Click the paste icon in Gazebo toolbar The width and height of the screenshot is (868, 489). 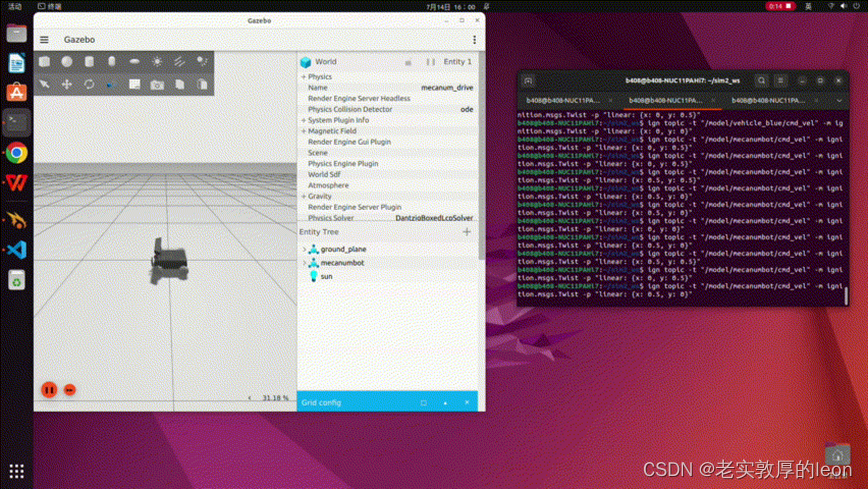pyautogui.click(x=202, y=84)
